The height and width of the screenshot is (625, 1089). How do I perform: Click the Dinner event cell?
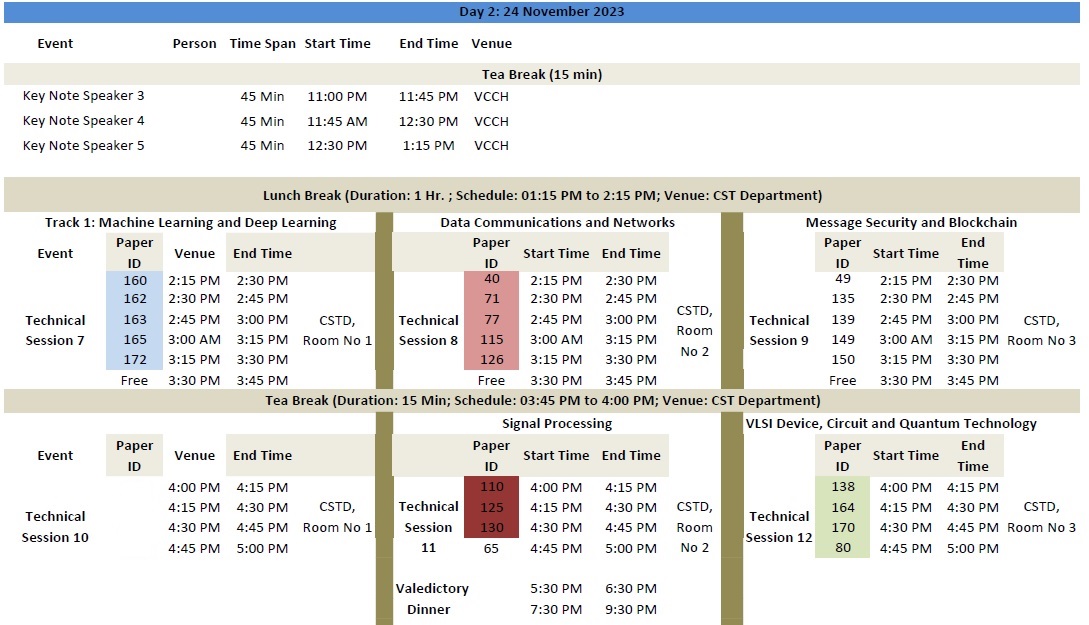pos(428,609)
